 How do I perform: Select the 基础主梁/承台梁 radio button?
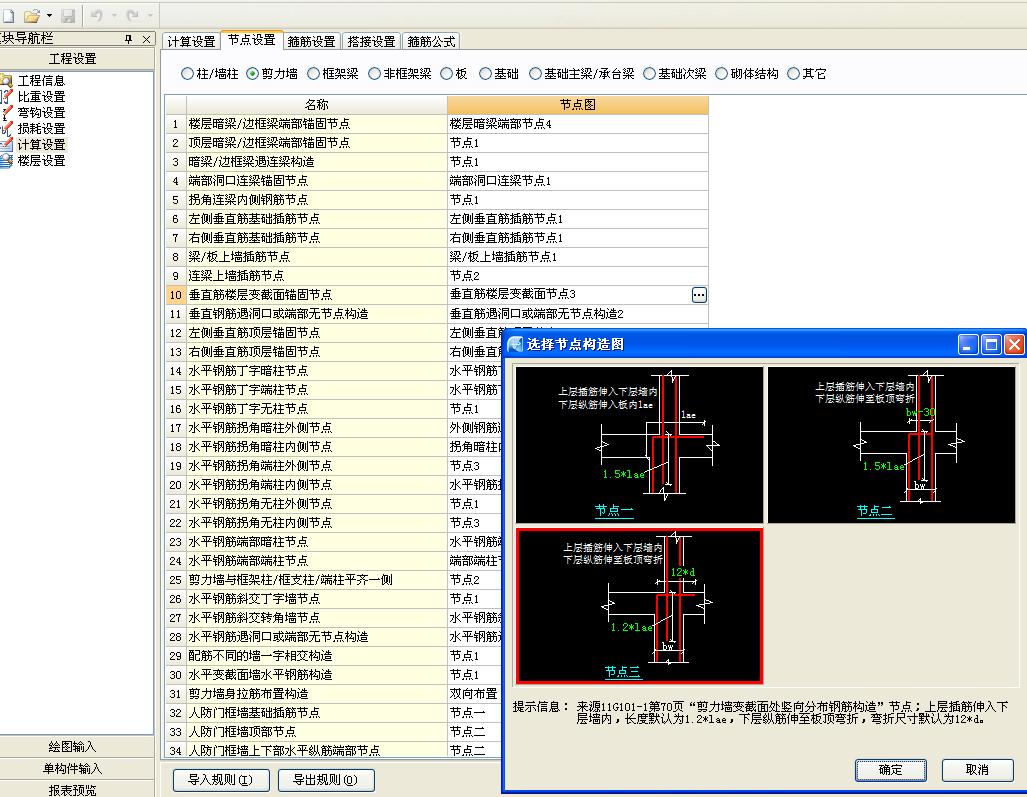pyautogui.click(x=535, y=74)
